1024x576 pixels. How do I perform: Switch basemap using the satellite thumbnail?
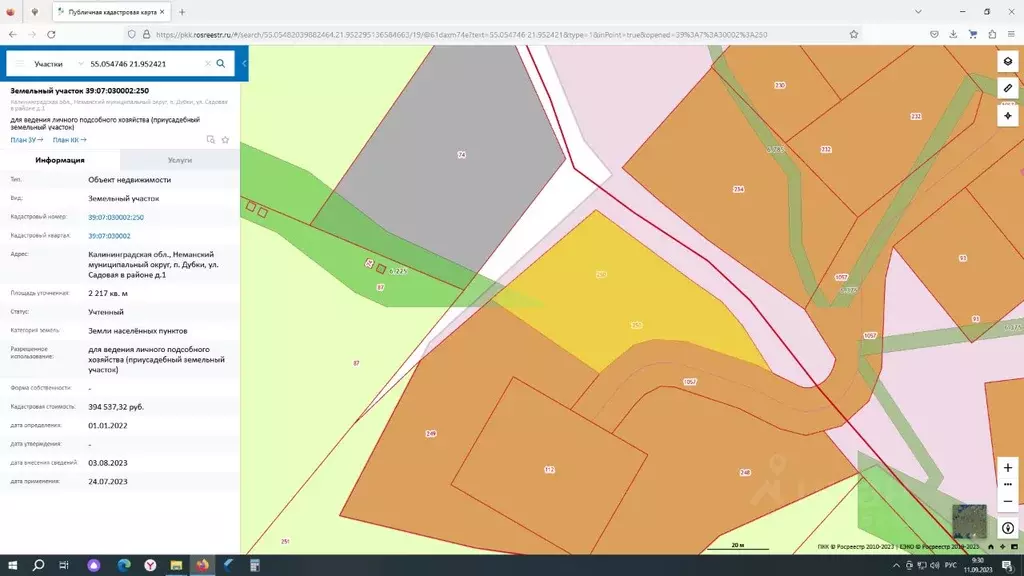click(969, 520)
